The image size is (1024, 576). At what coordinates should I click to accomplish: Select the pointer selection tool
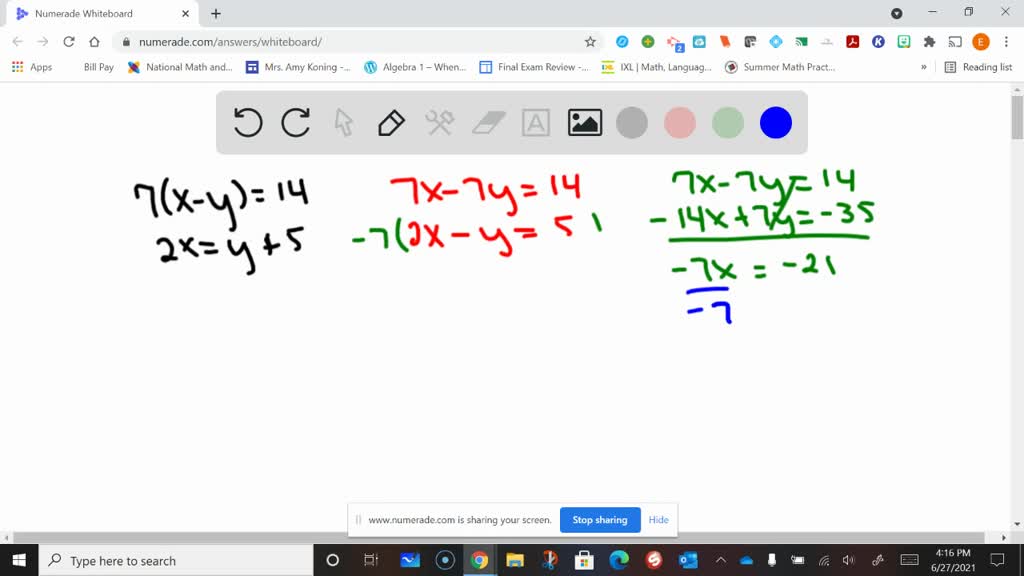[x=343, y=122]
